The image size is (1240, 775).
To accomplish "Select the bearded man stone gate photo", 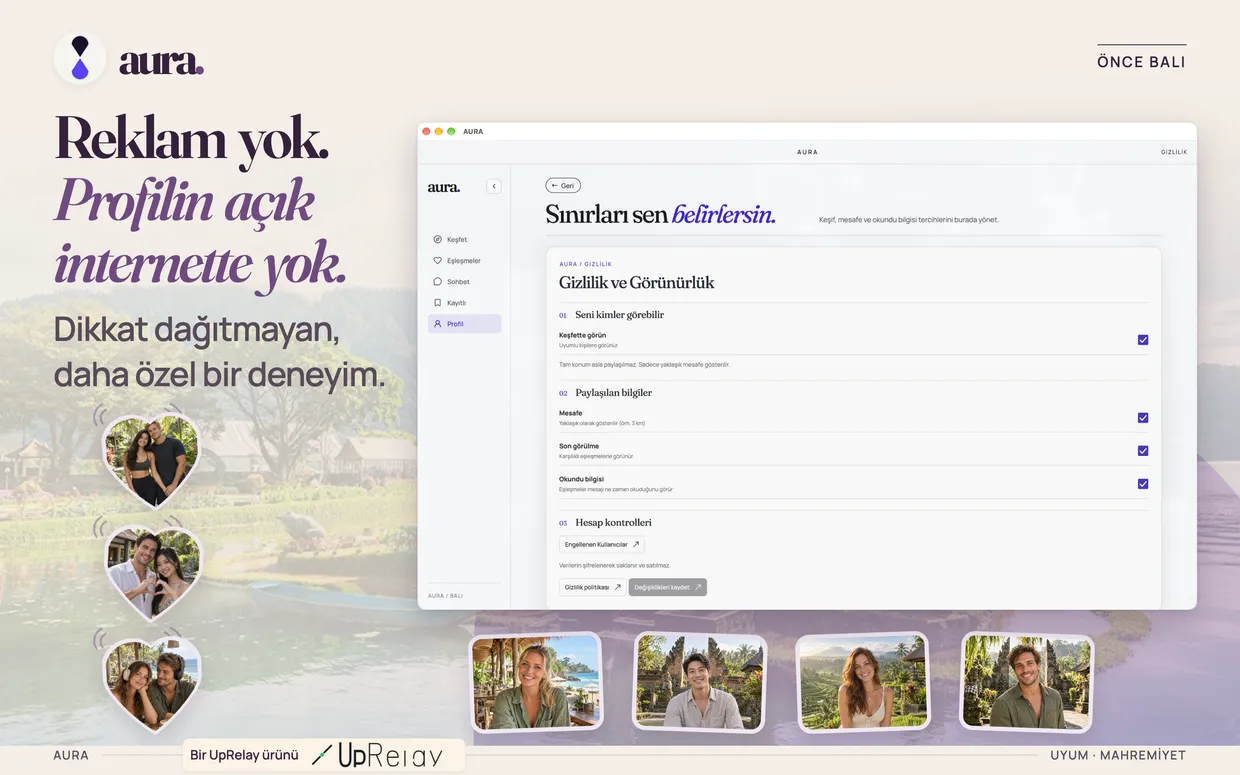I will 1027,683.
